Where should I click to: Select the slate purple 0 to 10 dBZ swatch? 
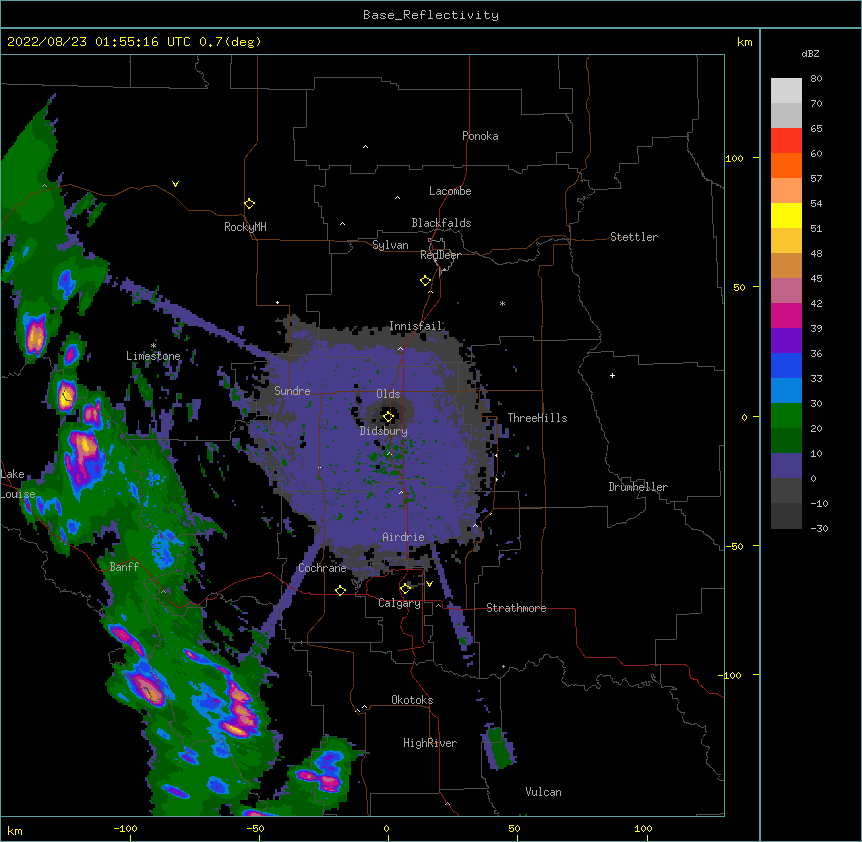point(786,466)
